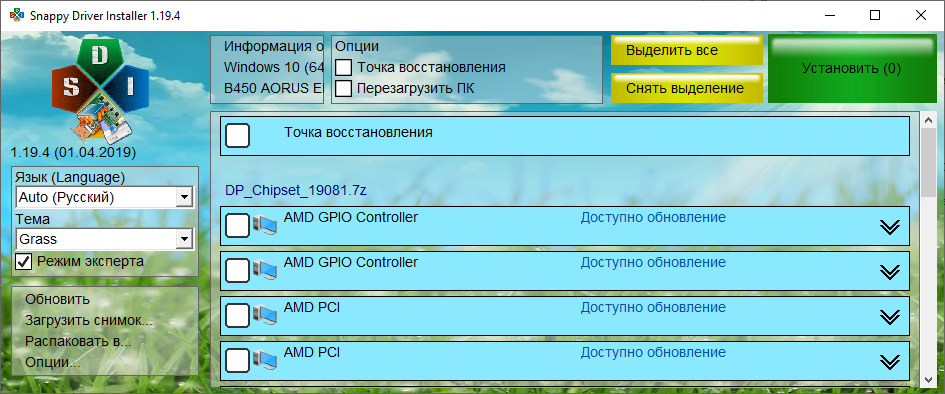Minimize the Snappy Driver Installer window
Viewport: 945px width, 394px height.
click(x=829, y=15)
